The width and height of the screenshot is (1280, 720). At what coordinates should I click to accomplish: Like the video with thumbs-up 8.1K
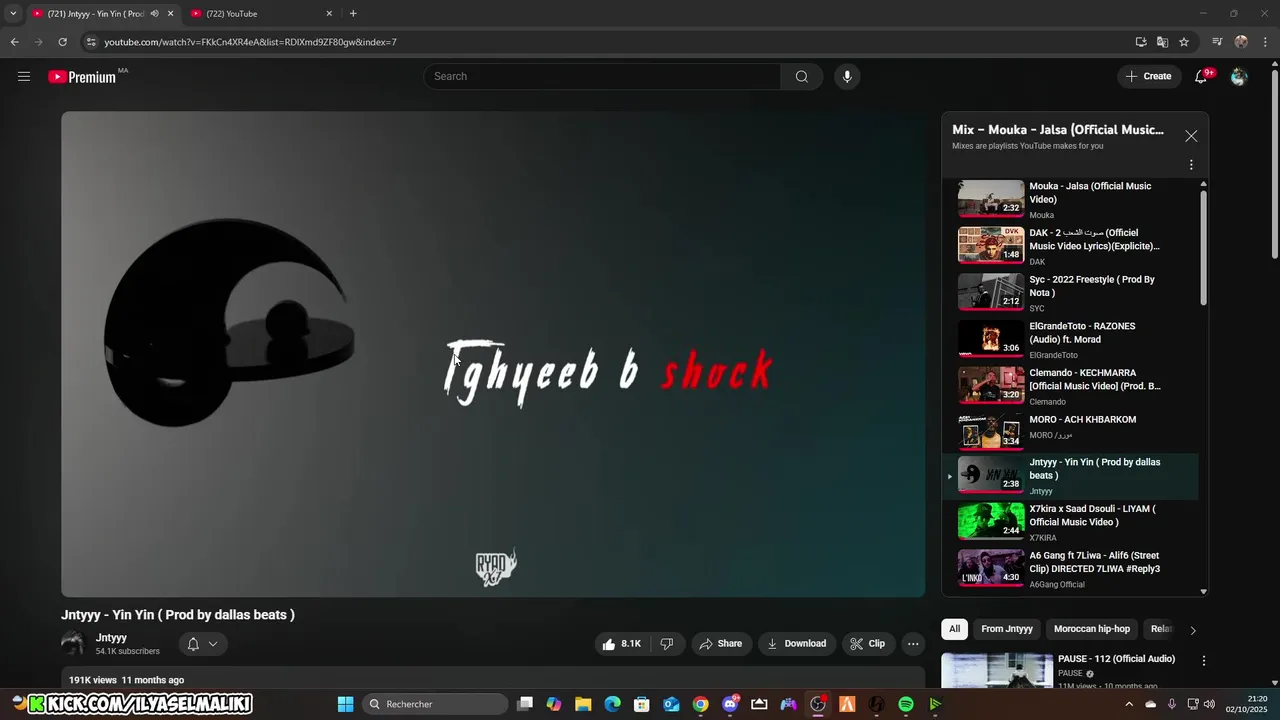[622, 644]
